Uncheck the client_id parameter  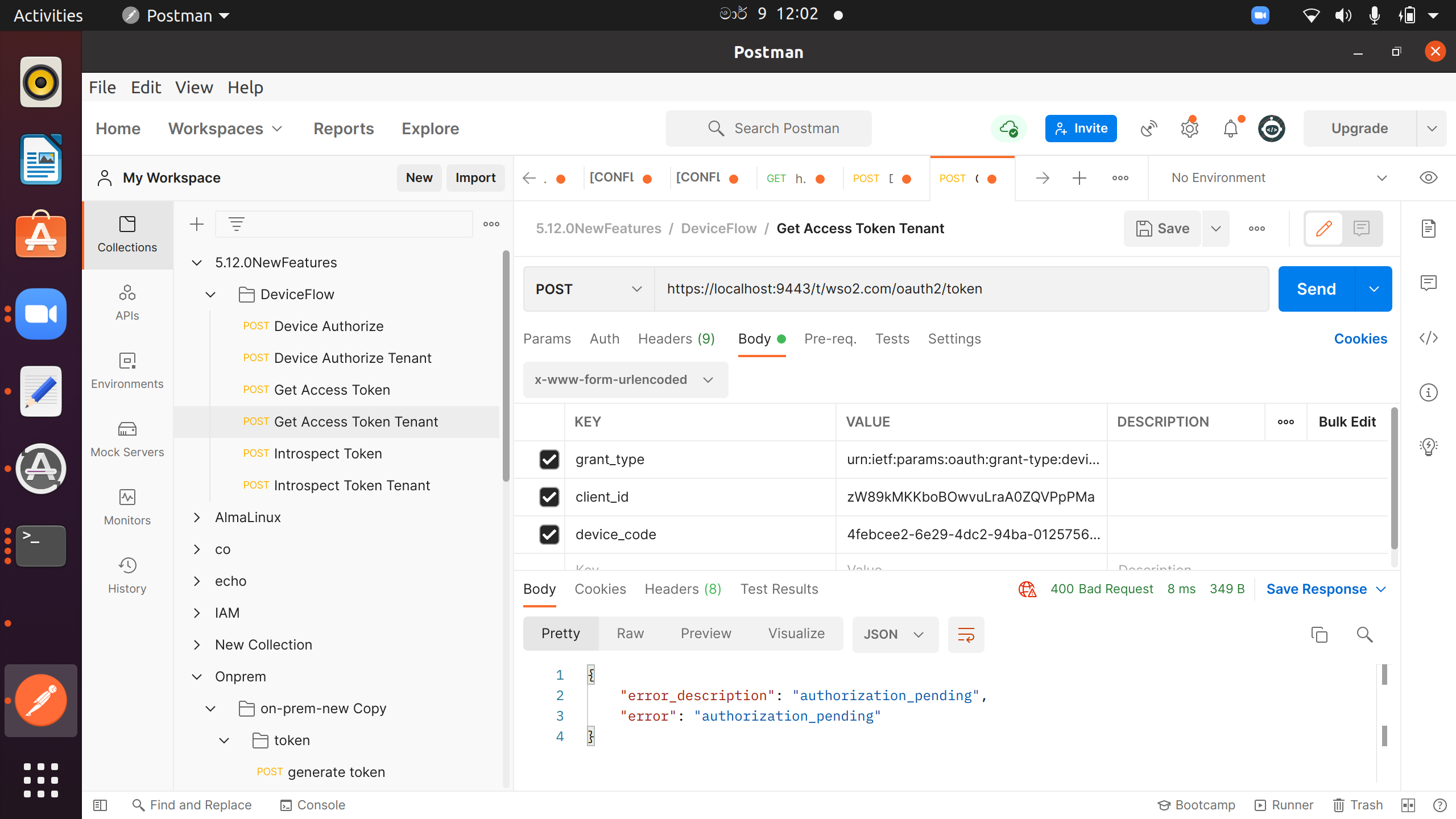548,497
